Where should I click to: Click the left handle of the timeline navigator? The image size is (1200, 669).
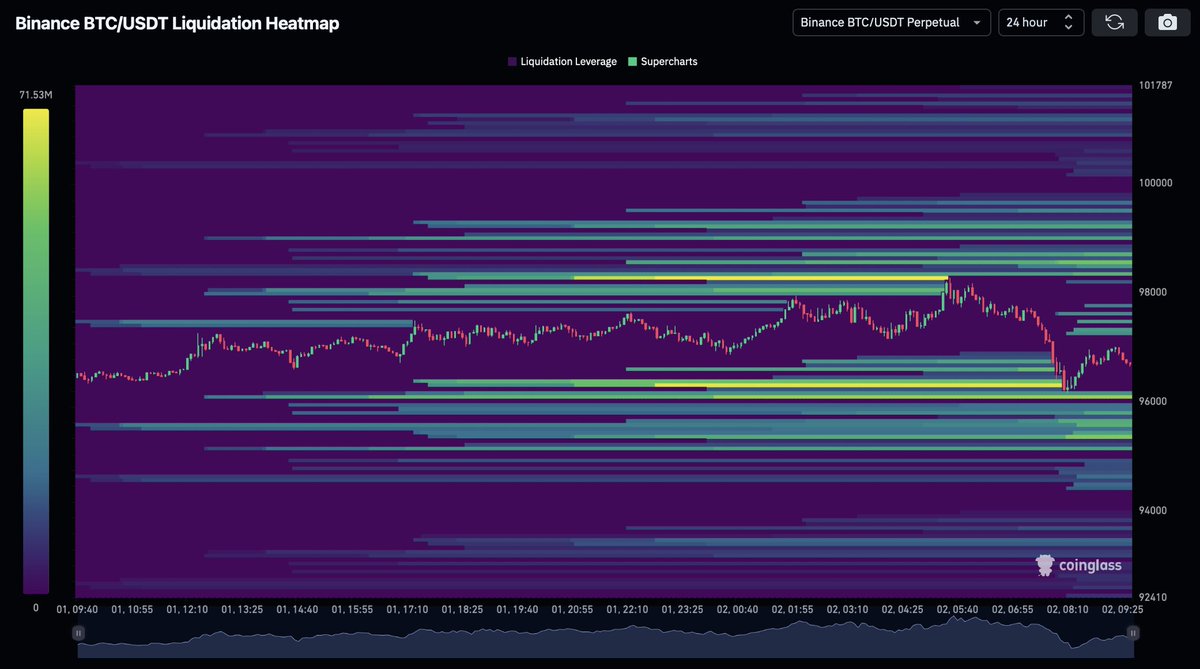point(78,632)
